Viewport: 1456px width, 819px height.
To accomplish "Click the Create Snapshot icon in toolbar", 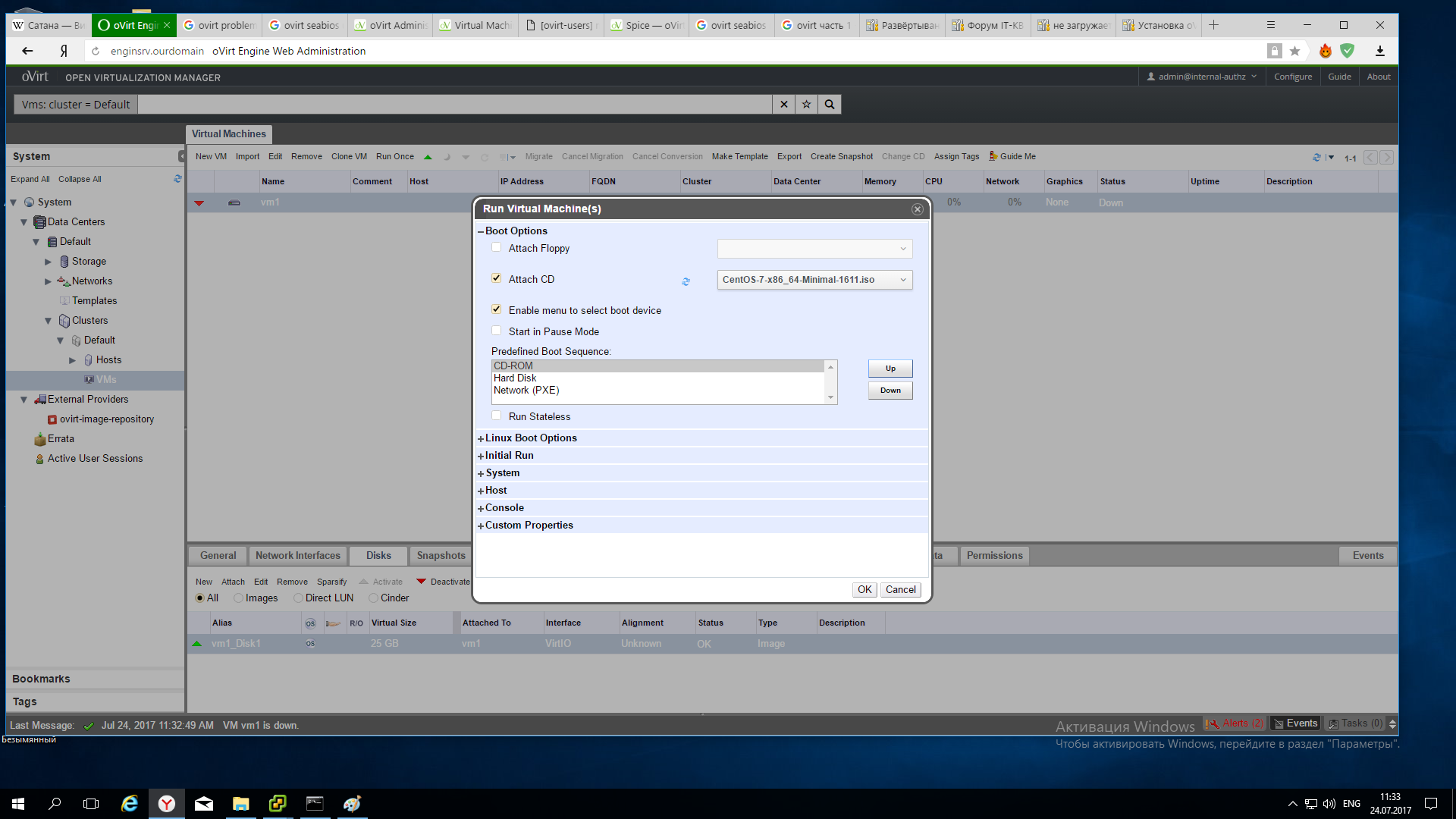I will 842,156.
